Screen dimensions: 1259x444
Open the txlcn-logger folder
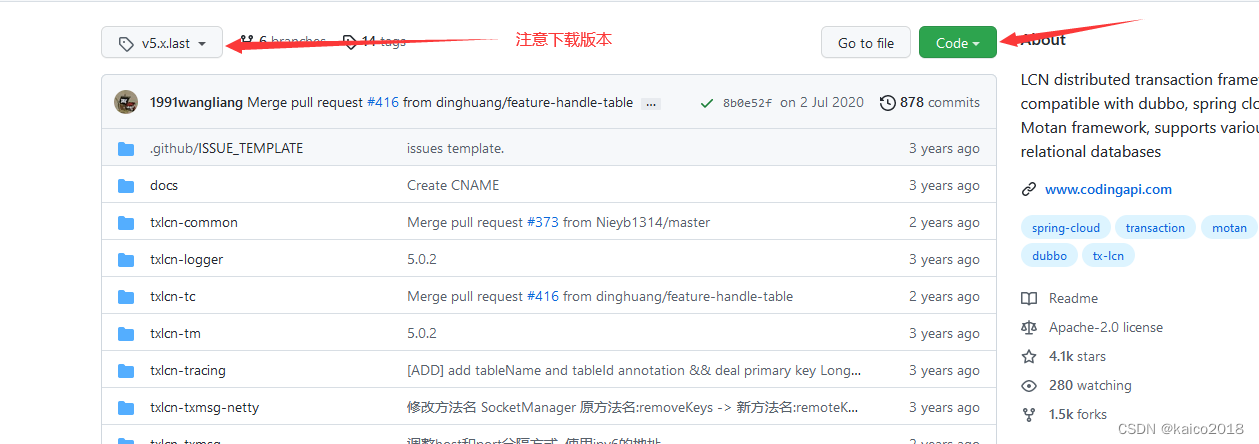point(186,259)
